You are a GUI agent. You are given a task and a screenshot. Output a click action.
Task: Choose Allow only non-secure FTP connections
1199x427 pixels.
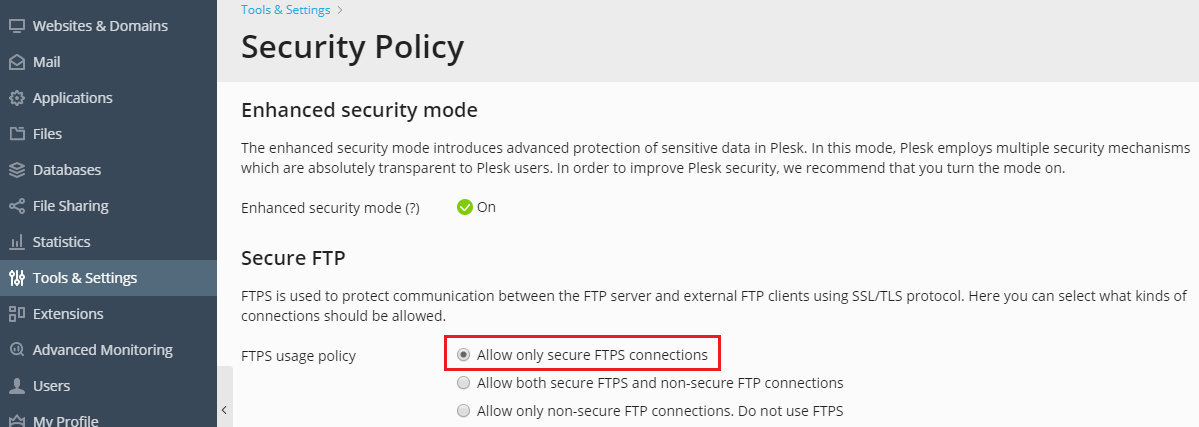[463, 411]
